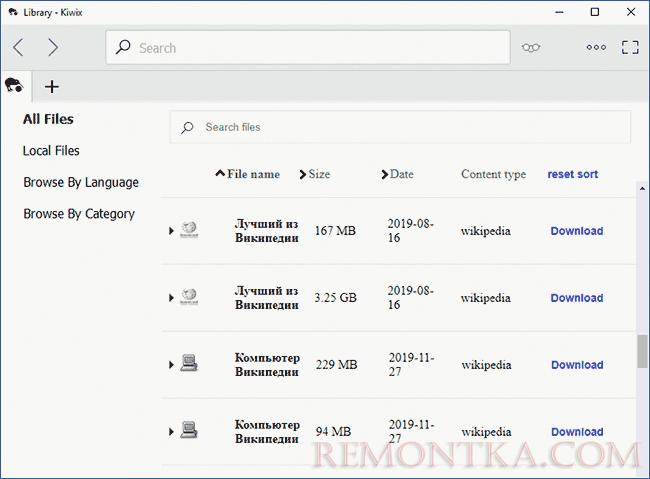Screen dimensions: 650x479
Task: Click the magnifier icon in Search files box
Action: [x=187, y=128]
